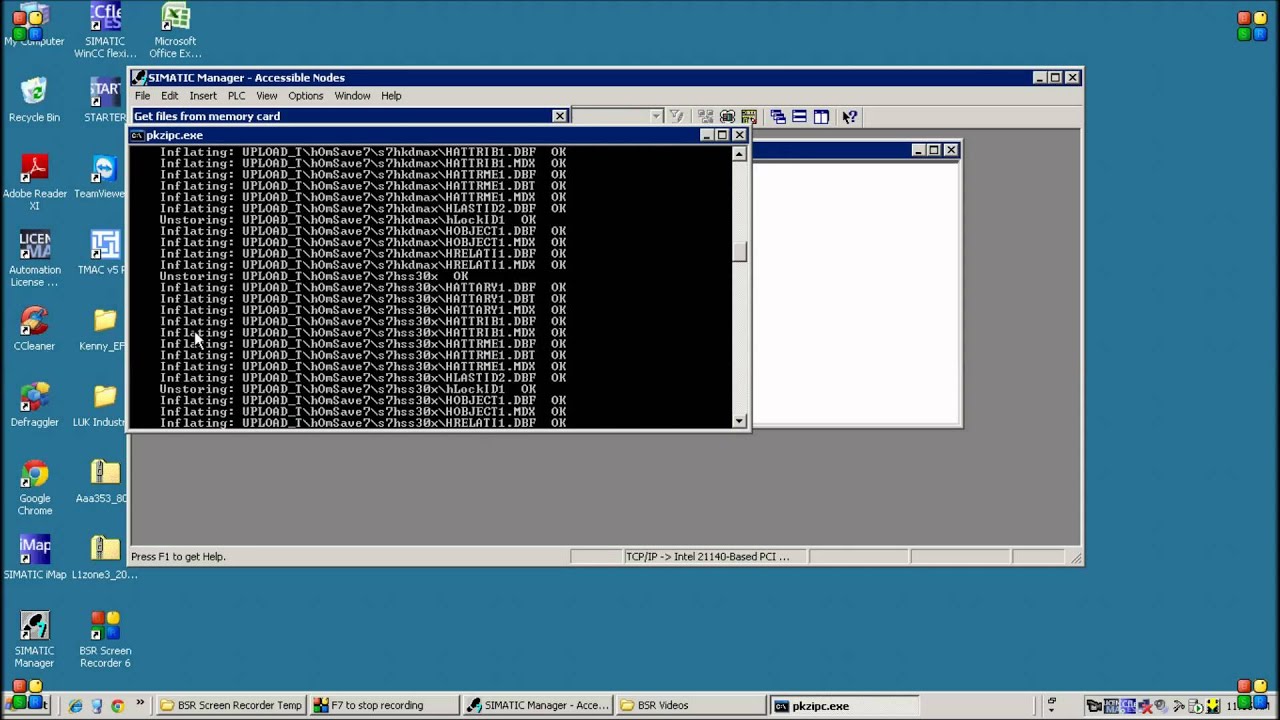1280x720 pixels.
Task: Open the LUK Industr folder on desktop
Action: pyautogui.click(x=103, y=404)
